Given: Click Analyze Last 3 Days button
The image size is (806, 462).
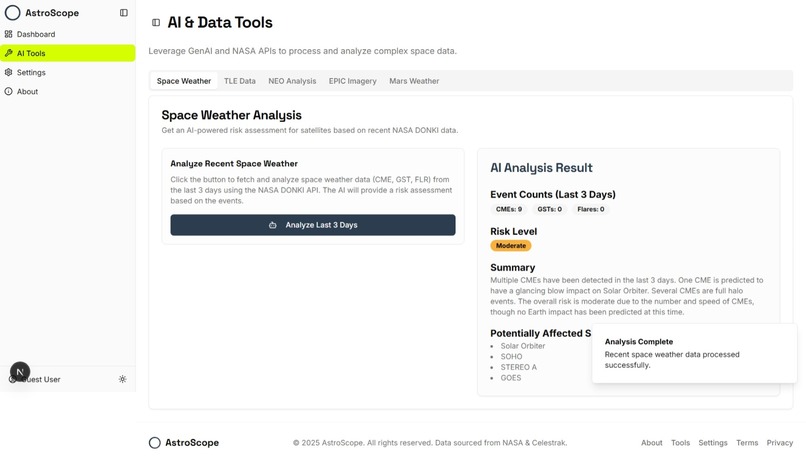Looking at the screenshot, I should pyautogui.click(x=313, y=225).
